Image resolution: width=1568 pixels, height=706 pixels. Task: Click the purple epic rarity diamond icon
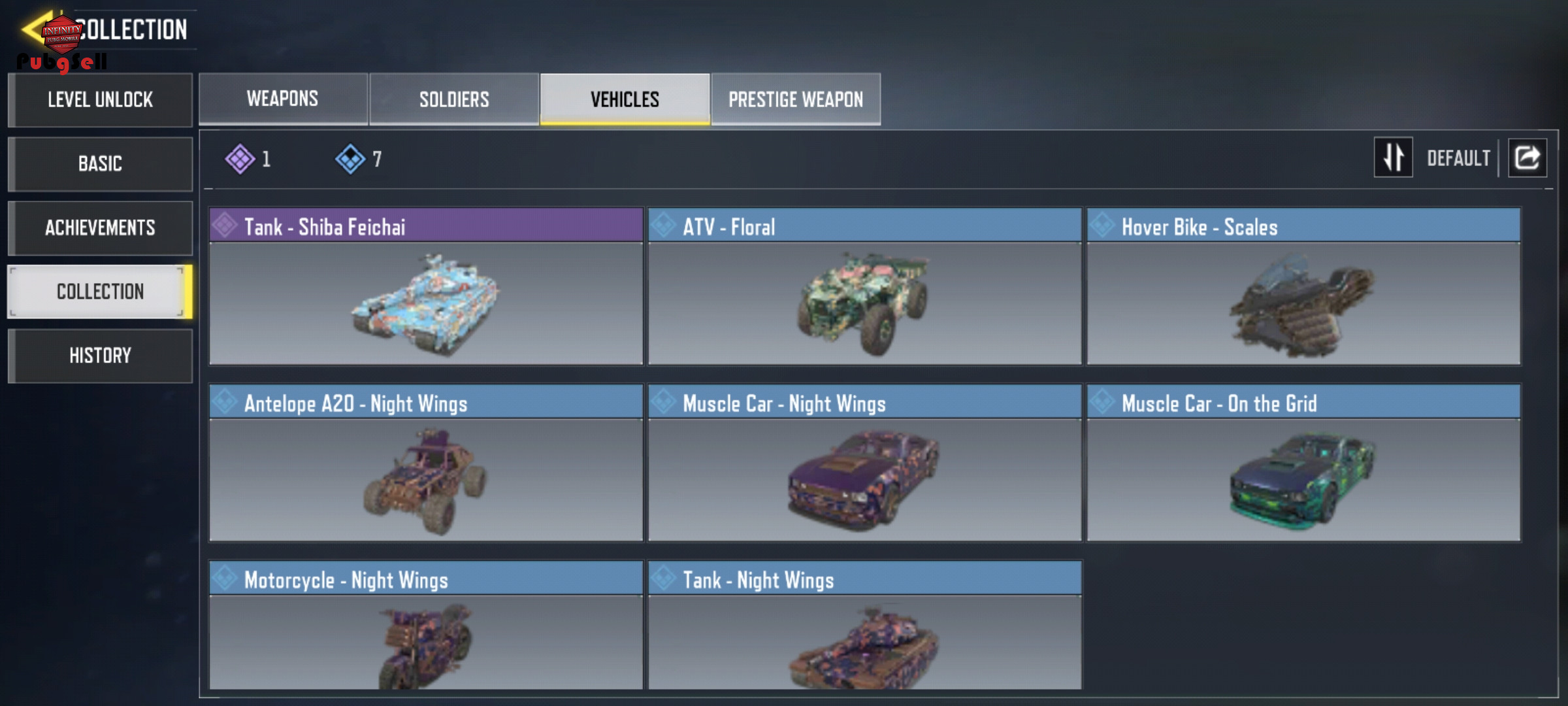pos(240,159)
